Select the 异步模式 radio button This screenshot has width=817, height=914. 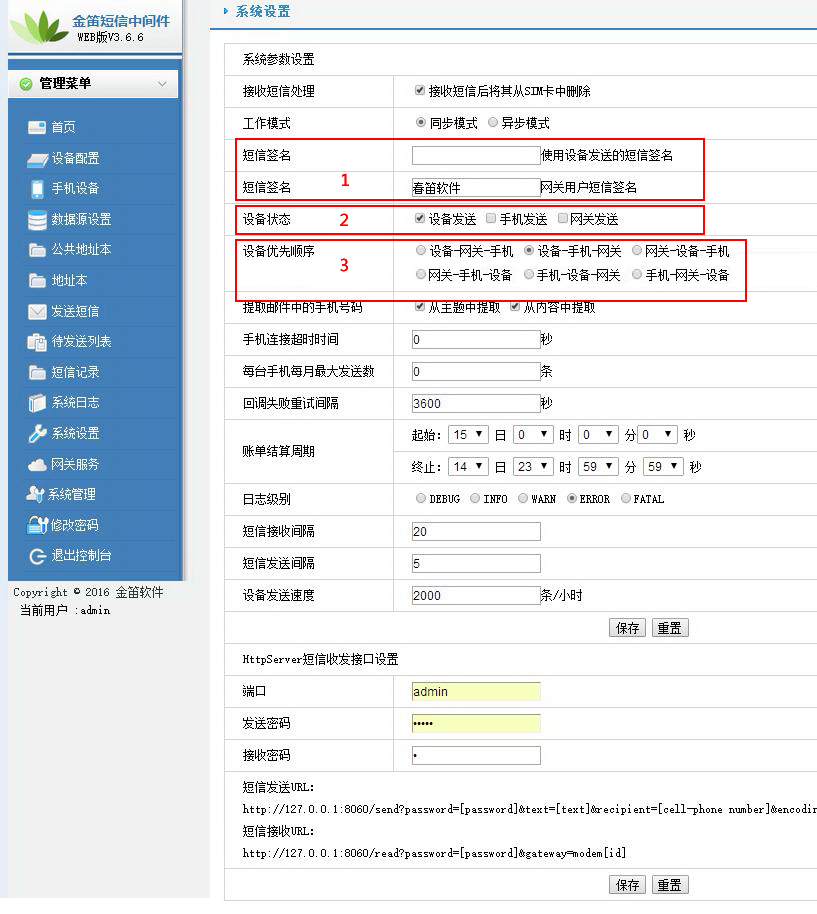click(x=494, y=122)
